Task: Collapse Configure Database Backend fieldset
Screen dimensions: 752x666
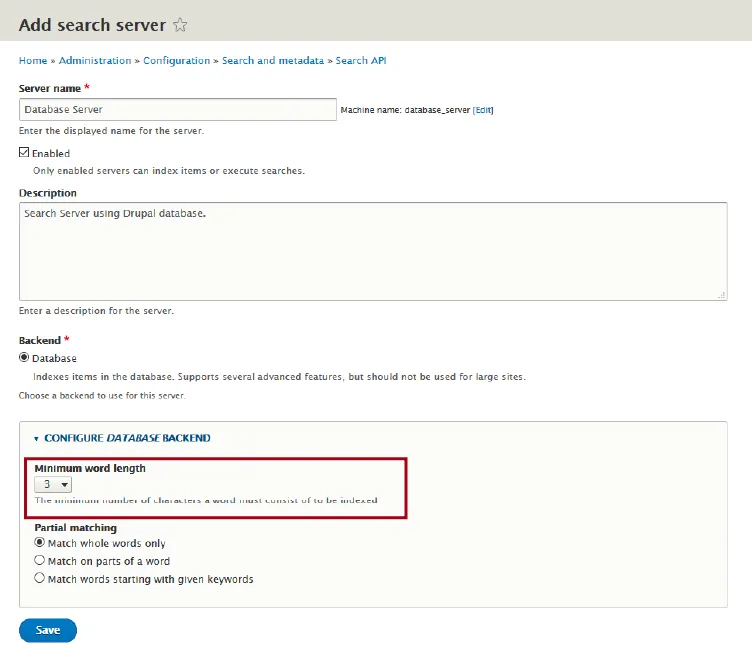Action: click(127, 438)
